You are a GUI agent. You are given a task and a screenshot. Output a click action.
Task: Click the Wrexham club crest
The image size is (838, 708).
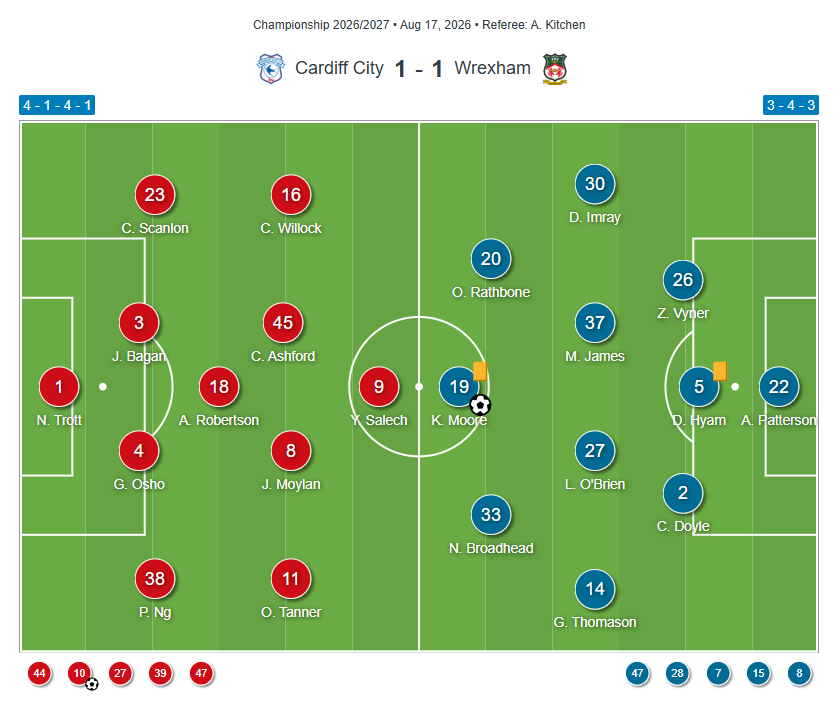(x=555, y=68)
